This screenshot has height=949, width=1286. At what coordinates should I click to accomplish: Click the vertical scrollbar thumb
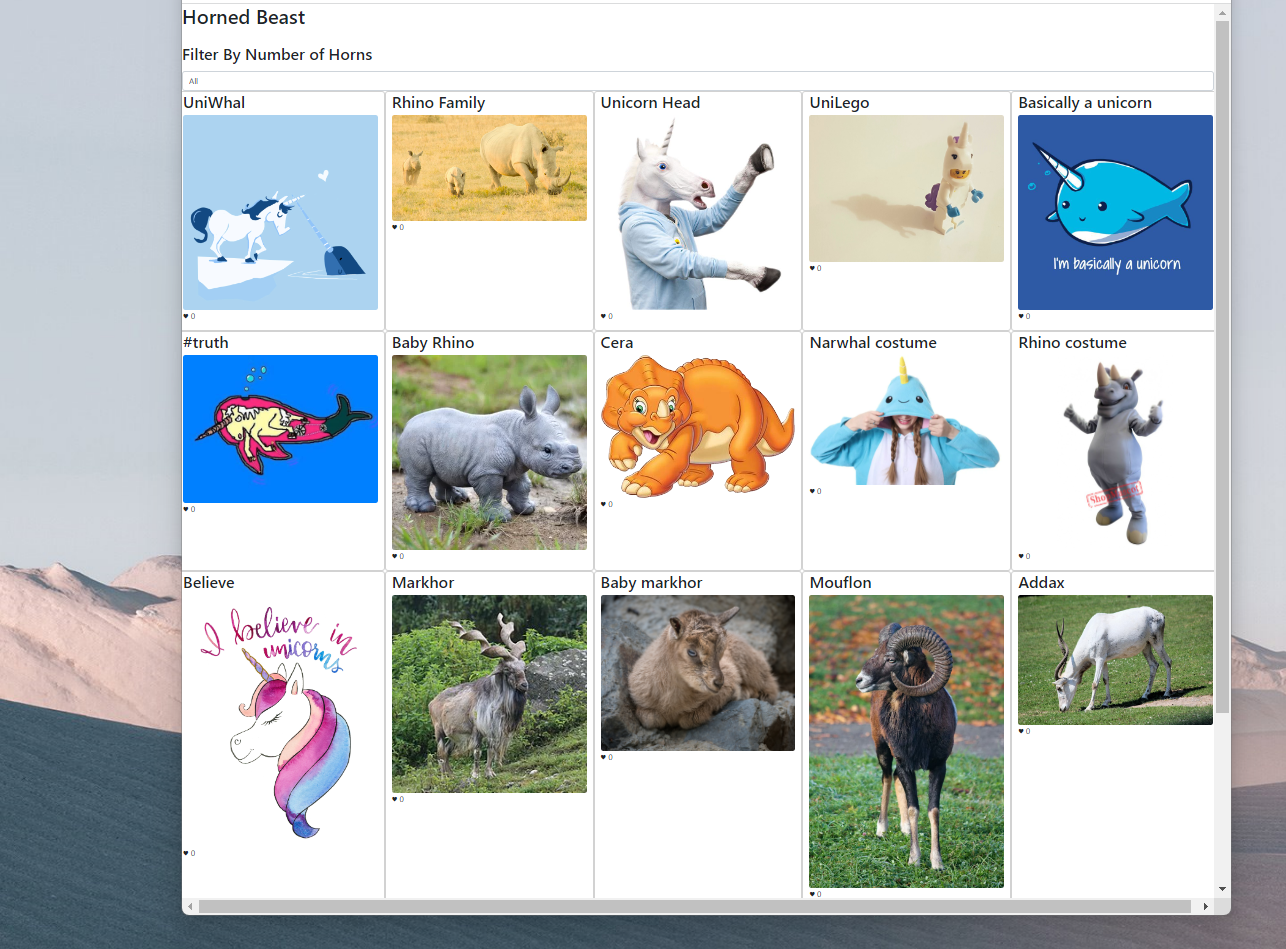click(x=1222, y=366)
